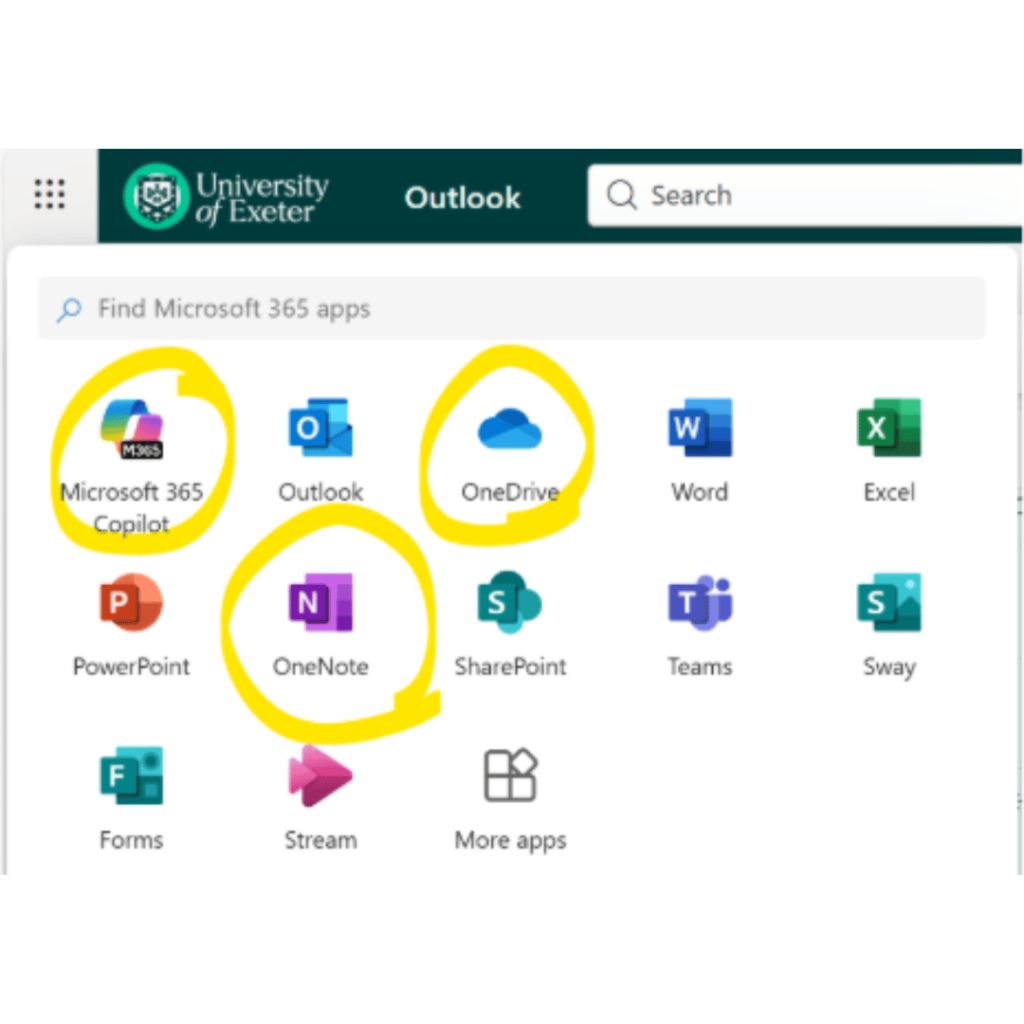
Task: Click the magnifier icon in header Search
Action: (622, 195)
